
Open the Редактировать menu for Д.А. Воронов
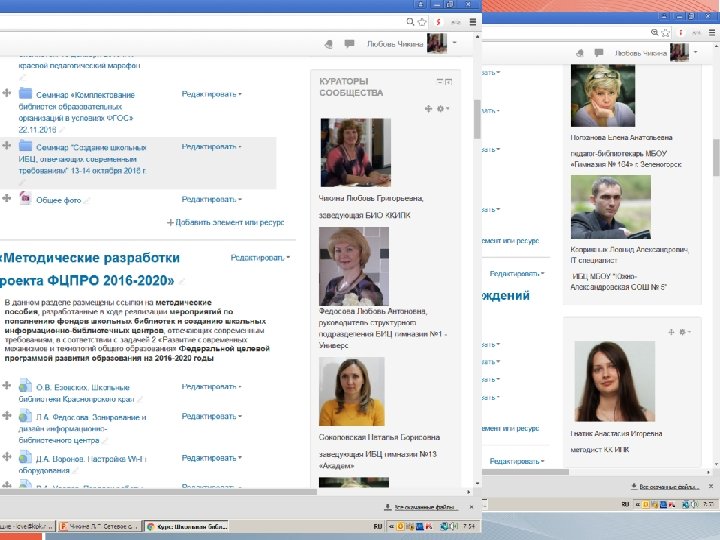click(x=211, y=458)
